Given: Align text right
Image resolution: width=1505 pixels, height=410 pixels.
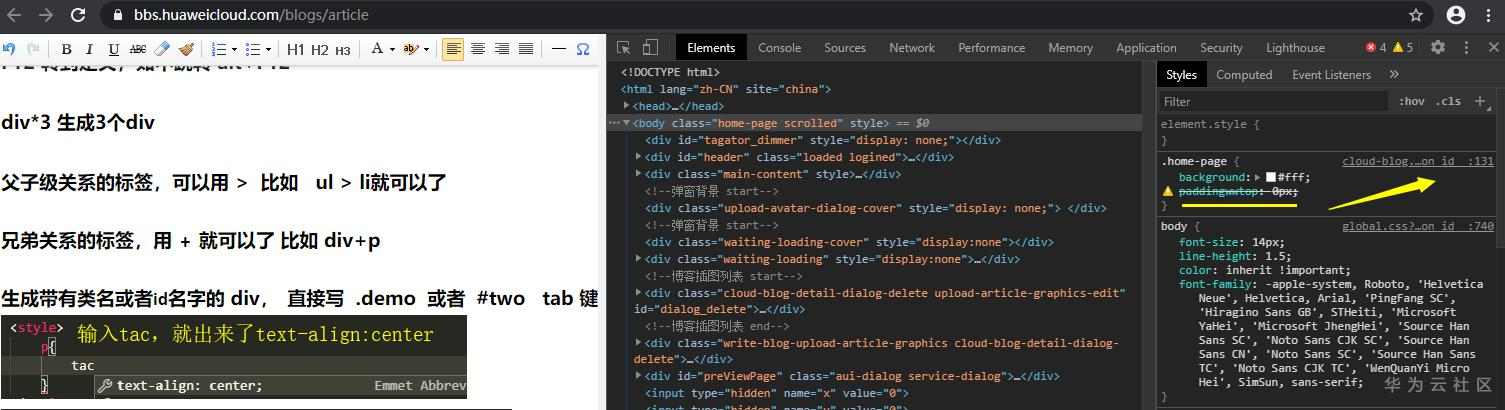Looking at the screenshot, I should click(502, 49).
